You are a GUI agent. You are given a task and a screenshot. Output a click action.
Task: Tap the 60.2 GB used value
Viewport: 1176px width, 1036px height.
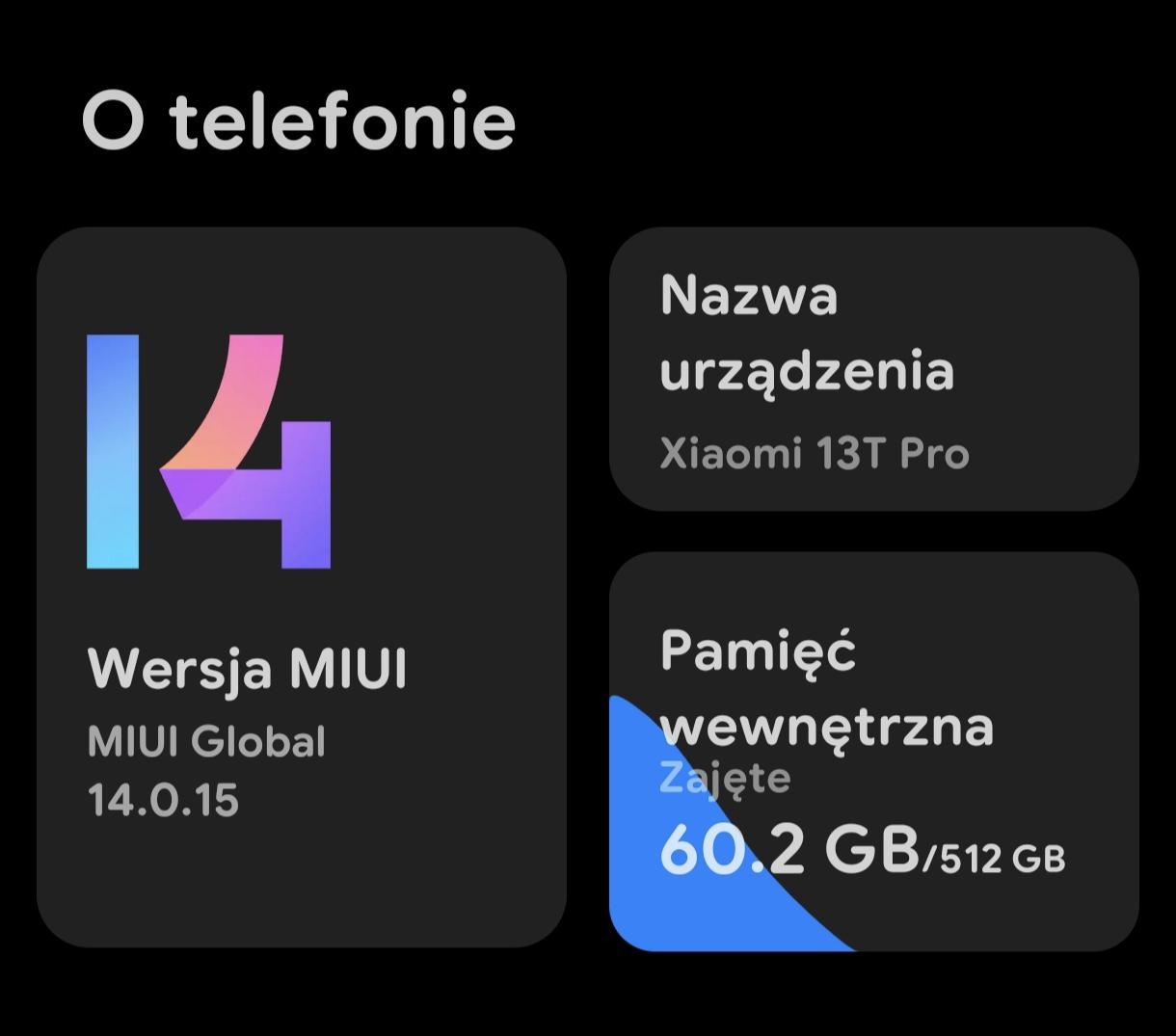point(788,850)
